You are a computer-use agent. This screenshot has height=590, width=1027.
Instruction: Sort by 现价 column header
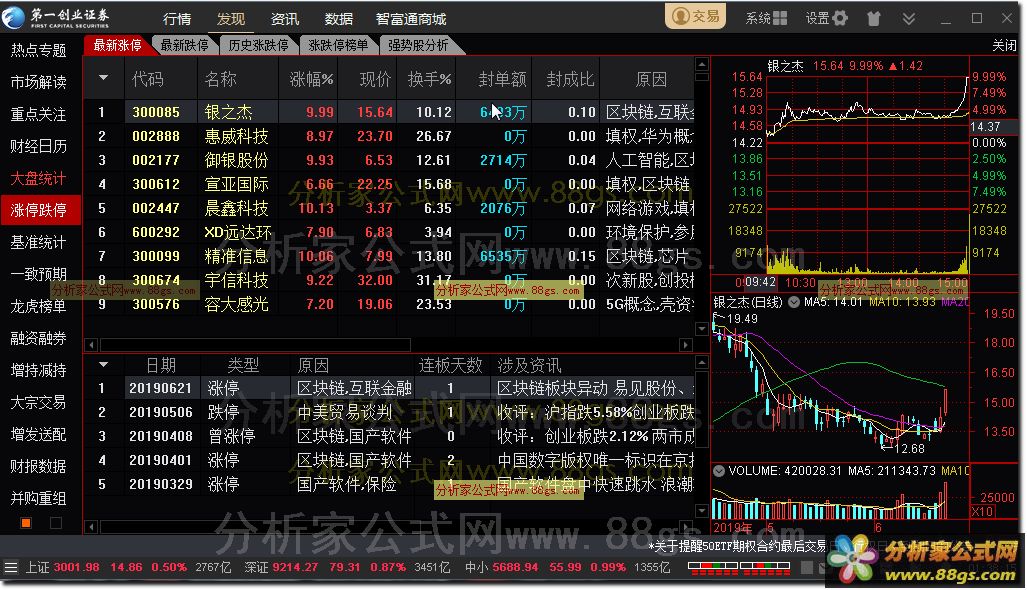tap(375, 79)
